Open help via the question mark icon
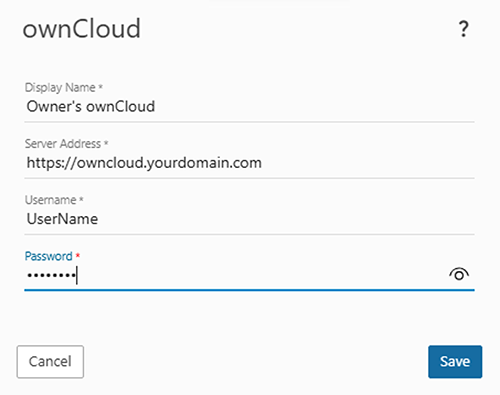500x395 pixels. (463, 29)
